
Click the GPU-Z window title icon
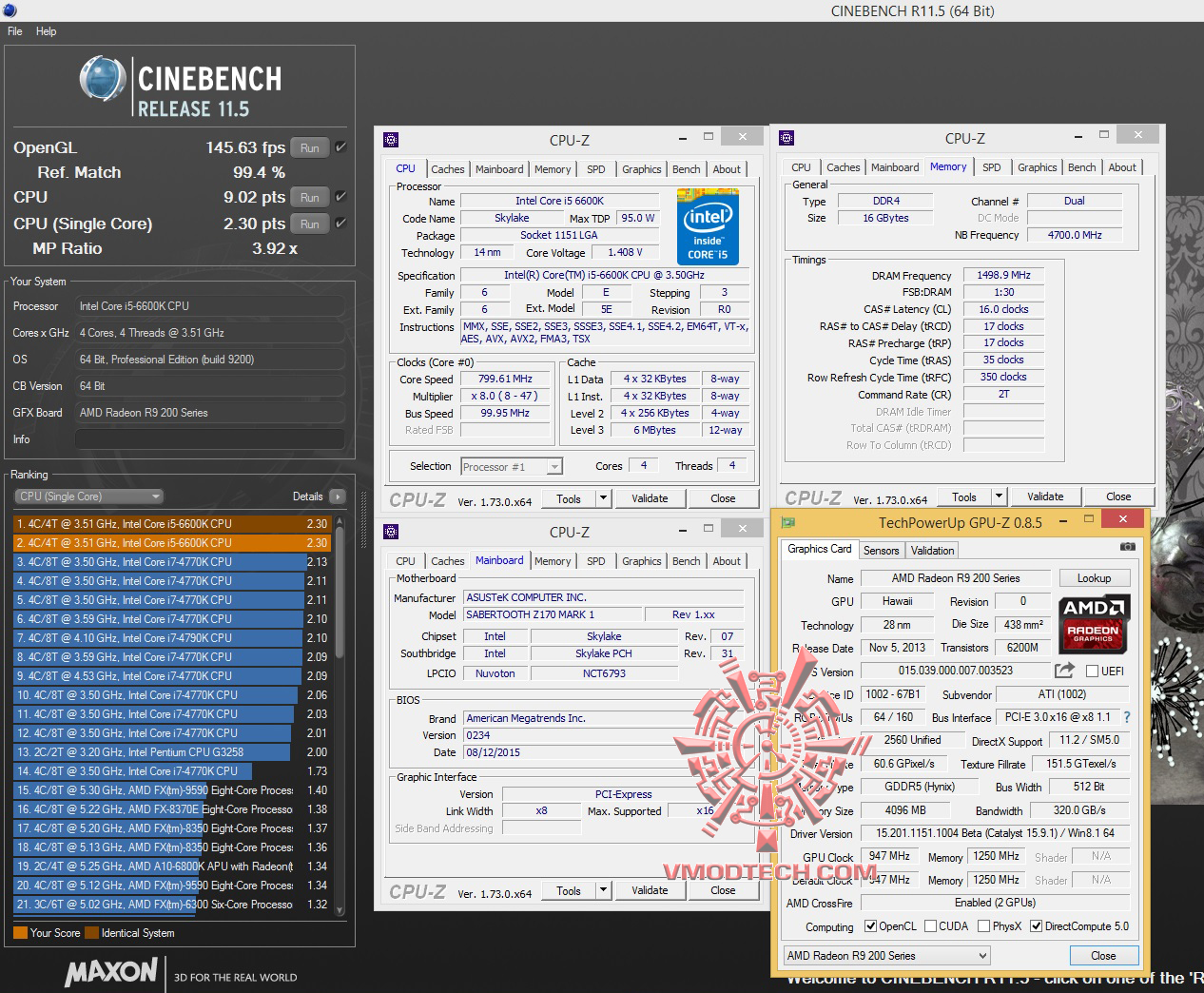pos(786,521)
